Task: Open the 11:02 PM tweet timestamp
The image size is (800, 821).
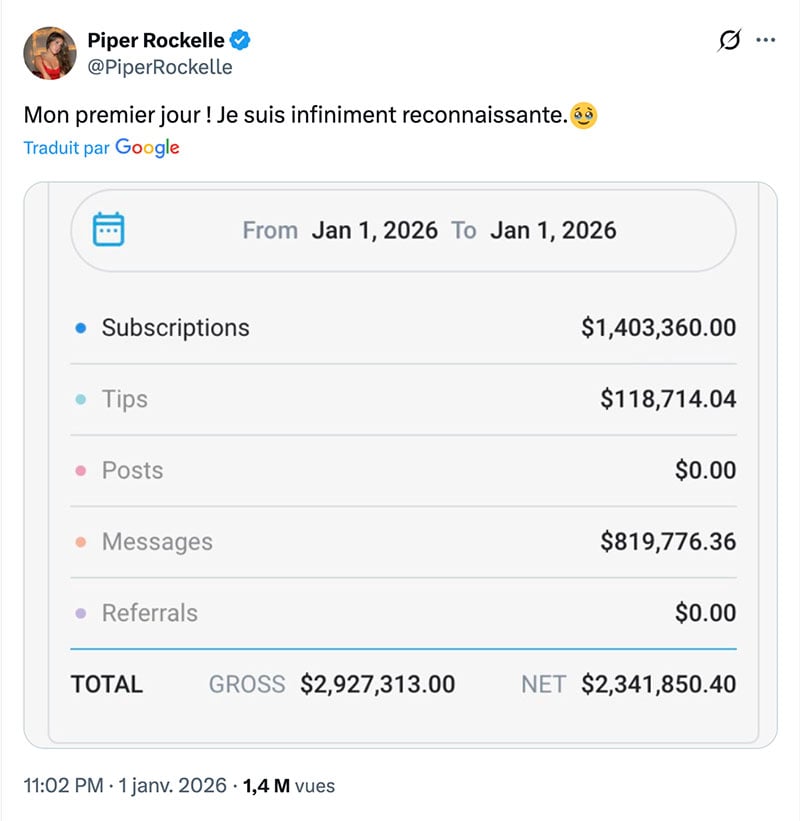Action: click(63, 786)
